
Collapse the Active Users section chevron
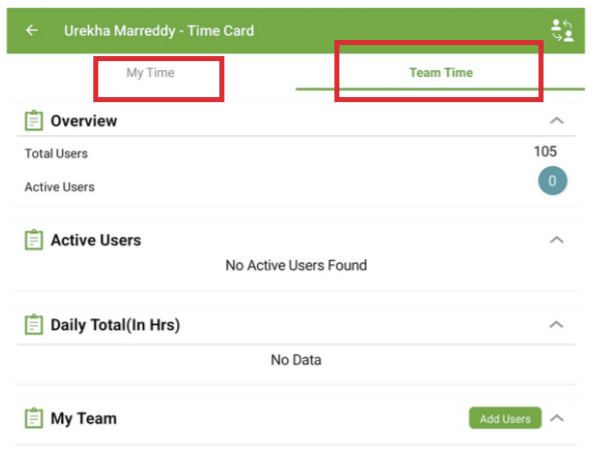(x=557, y=240)
